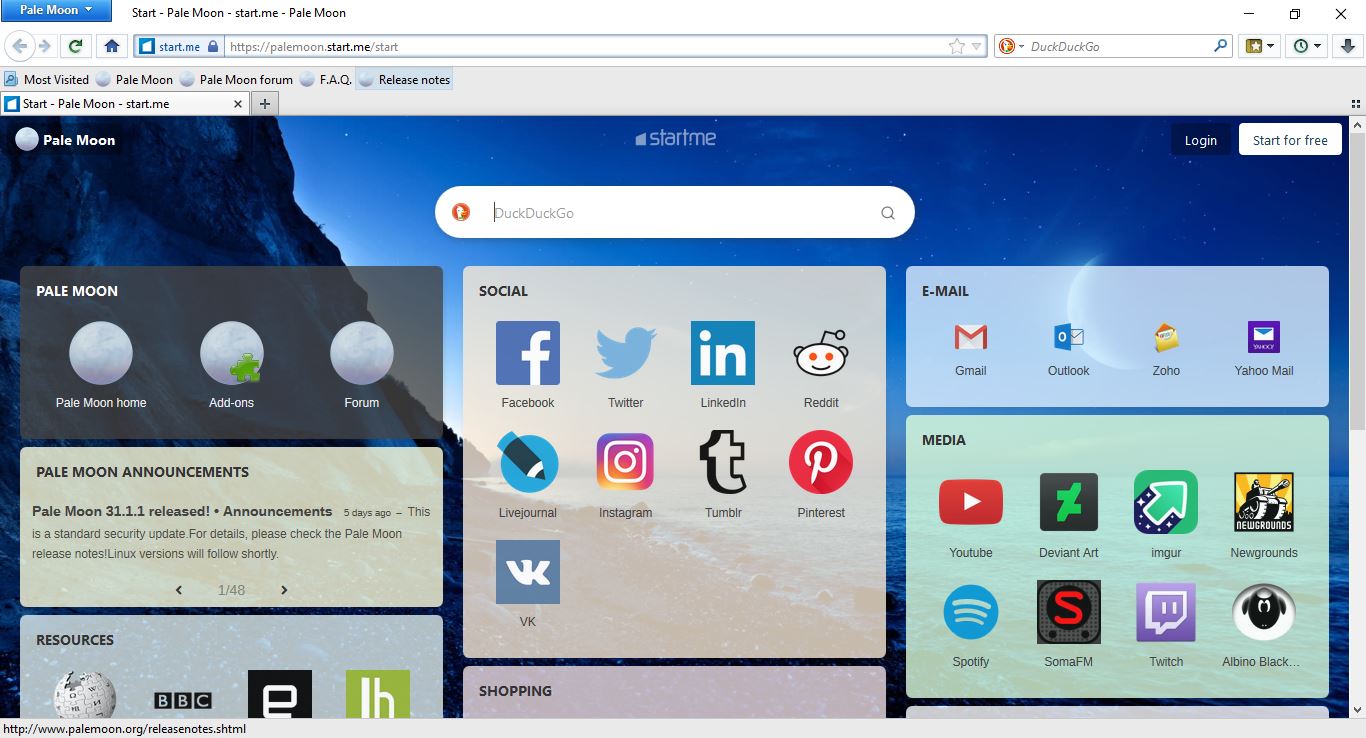Open the Outlook mail icon

coord(1069,337)
